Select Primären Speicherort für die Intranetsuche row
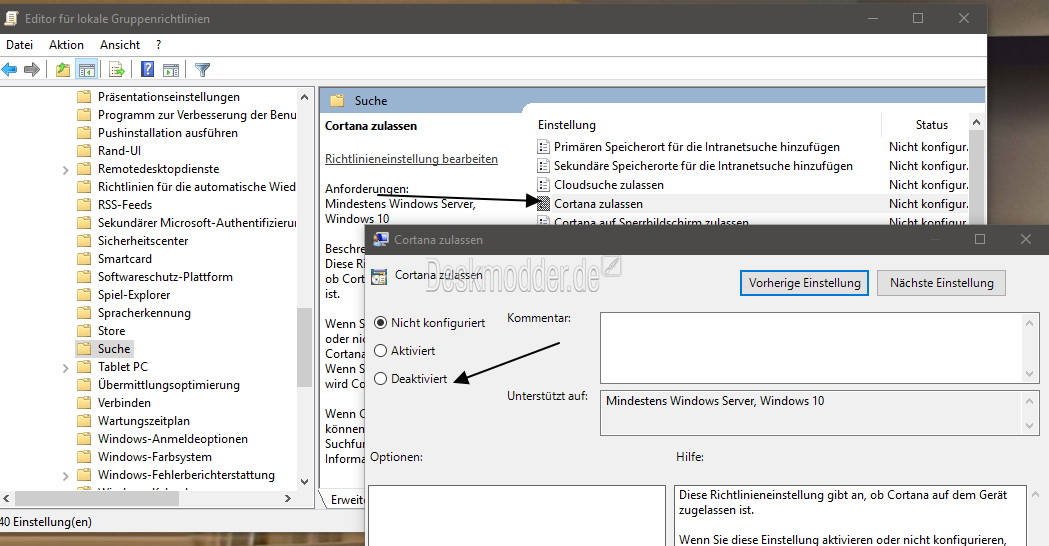The width and height of the screenshot is (1049, 546). 752,147
